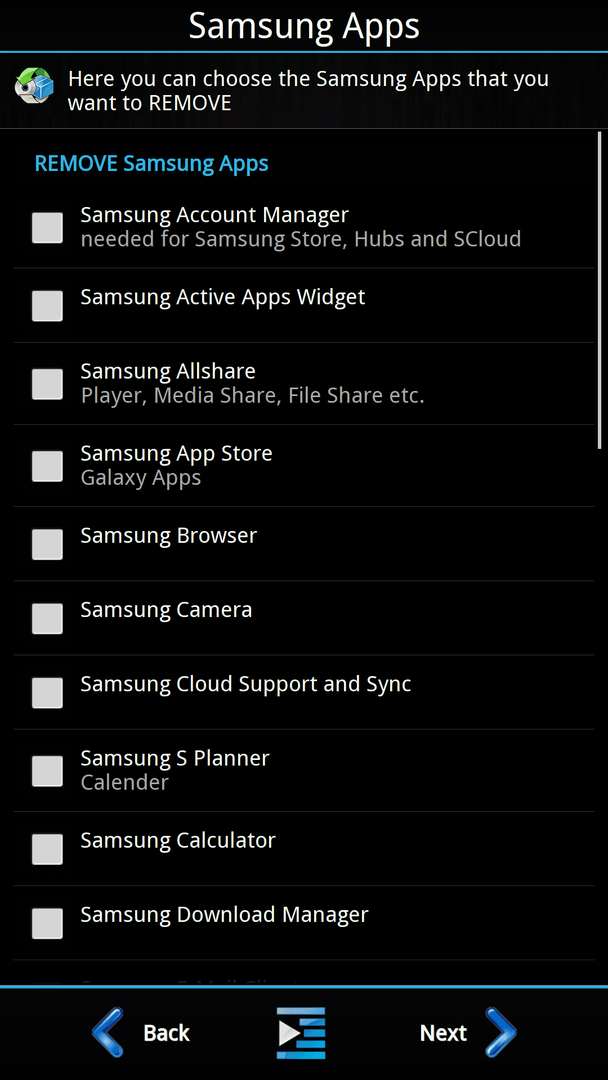This screenshot has height=1080, width=608.
Task: Check the Samsung Account Manager checkbox
Action: 48,227
